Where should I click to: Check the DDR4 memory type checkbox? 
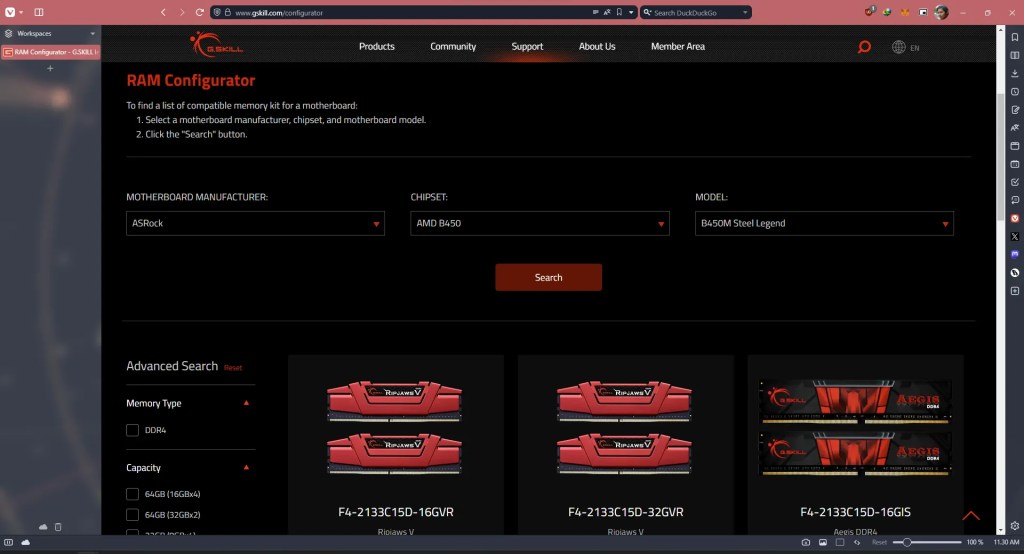tap(133, 430)
